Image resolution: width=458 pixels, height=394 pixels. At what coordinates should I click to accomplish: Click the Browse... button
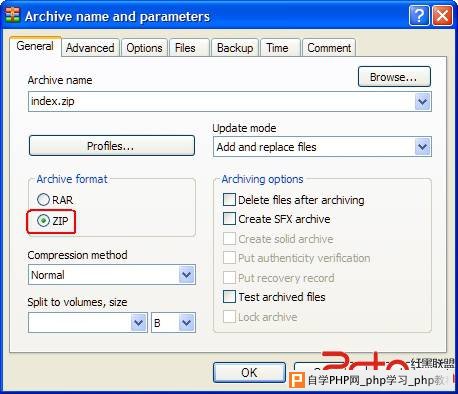coord(394,77)
